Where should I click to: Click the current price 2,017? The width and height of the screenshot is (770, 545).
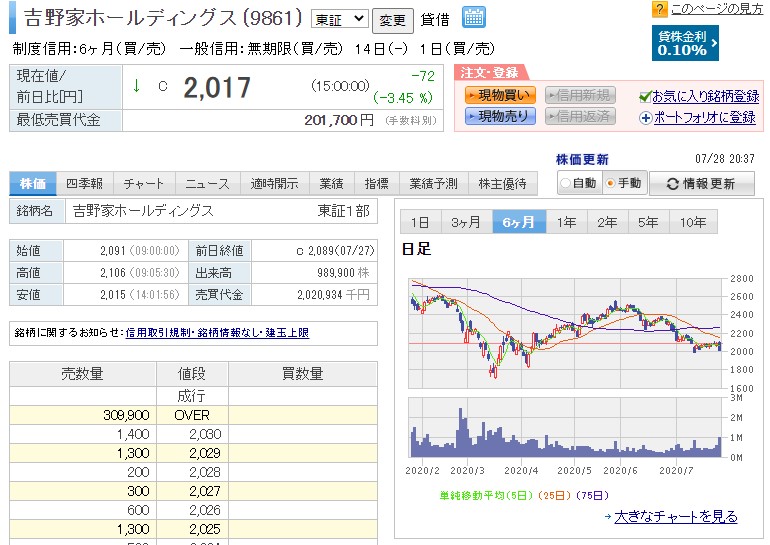click(217, 88)
